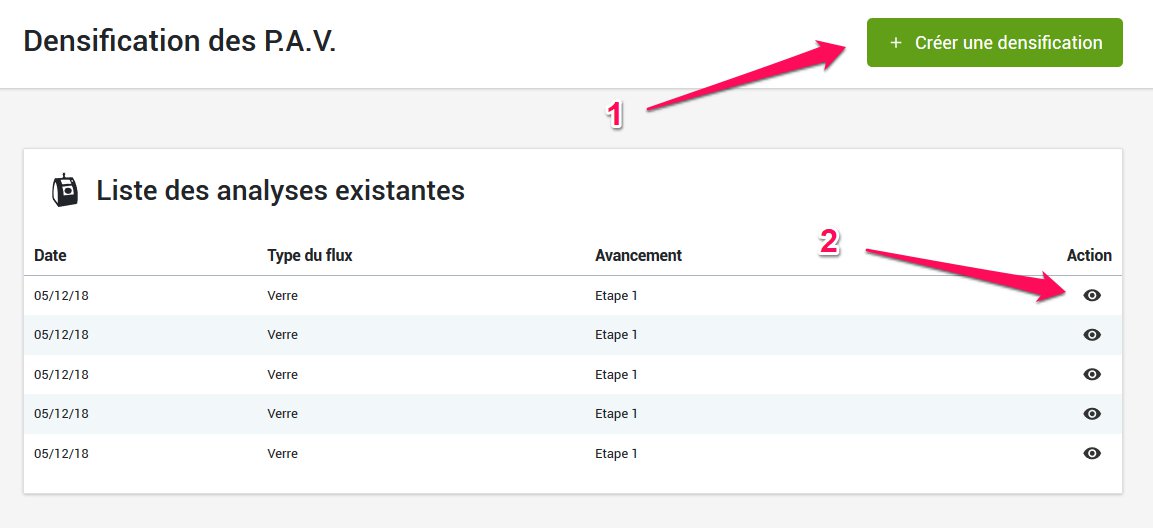The height and width of the screenshot is (528, 1153).
Task: Click the "Action" column header
Action: tap(1089, 256)
